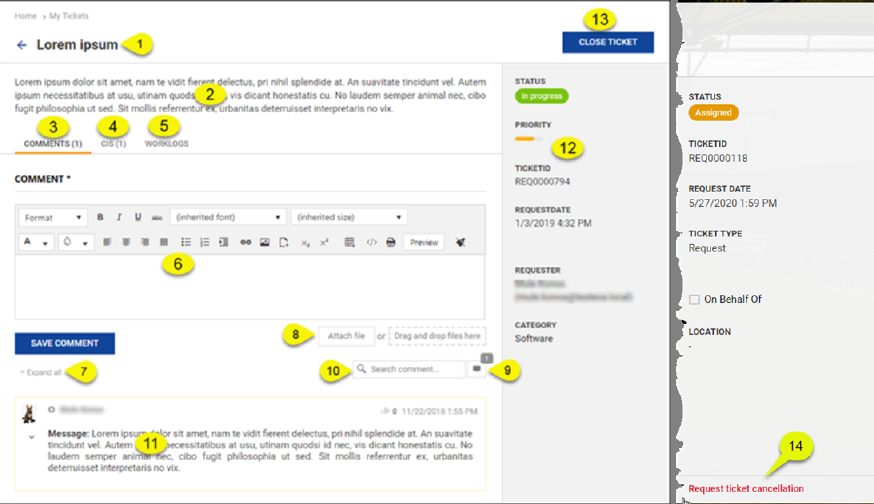
Task: Expand all comments
Action: click(41, 372)
